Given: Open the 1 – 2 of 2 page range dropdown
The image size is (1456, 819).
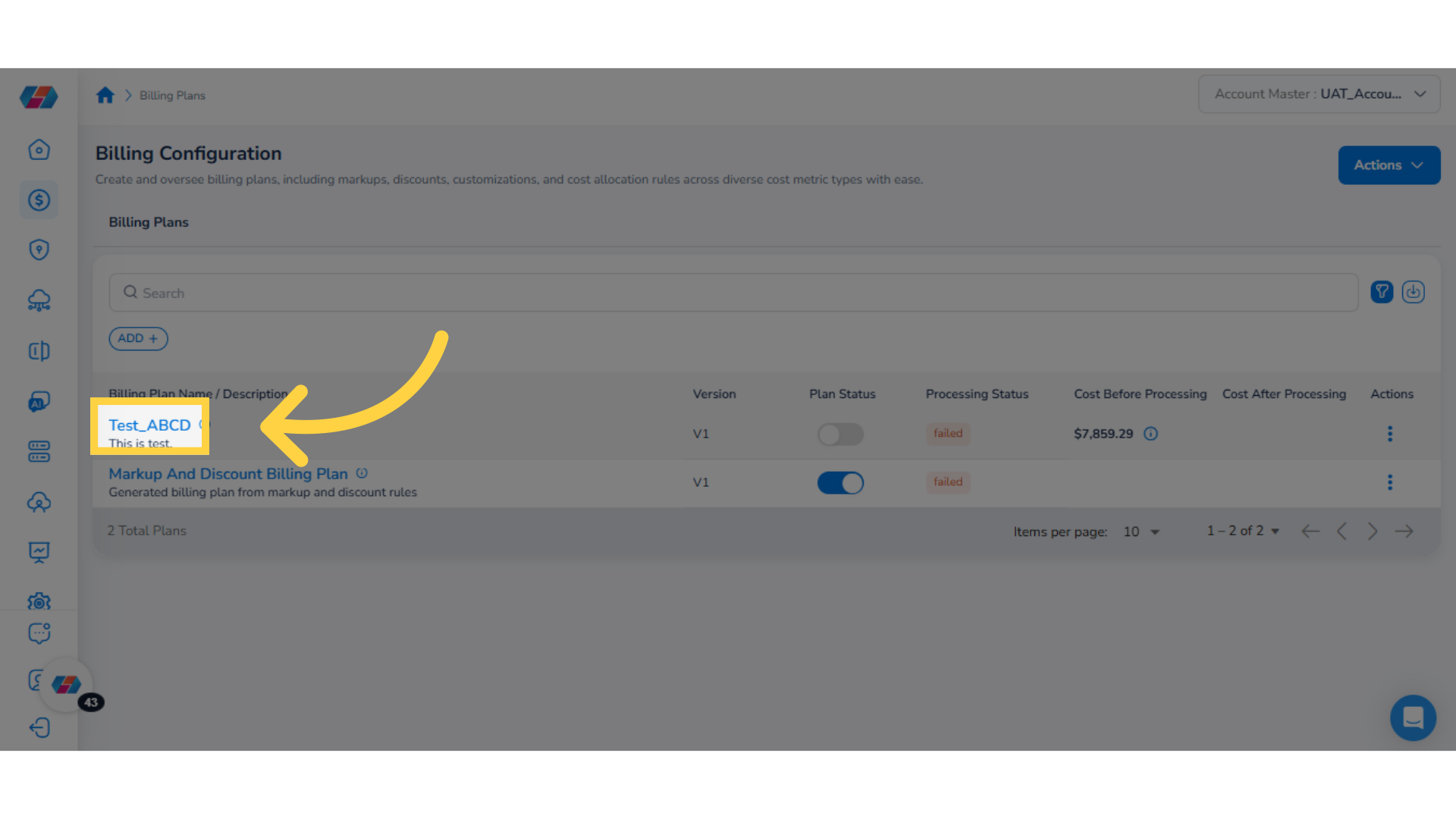Looking at the screenshot, I should 1243,531.
